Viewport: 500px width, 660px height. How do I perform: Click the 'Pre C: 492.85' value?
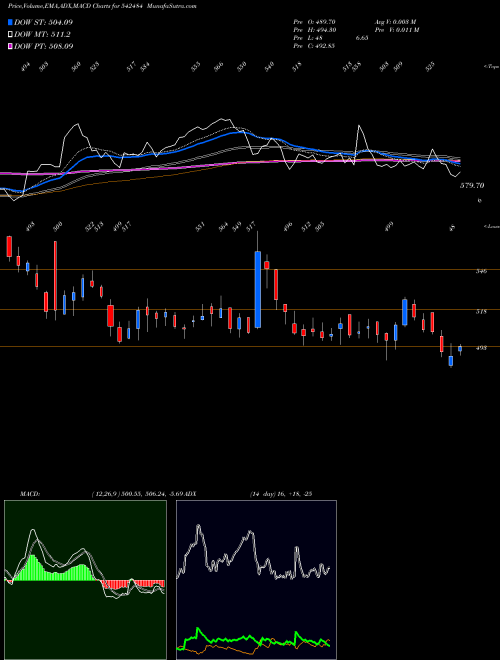[314, 46]
